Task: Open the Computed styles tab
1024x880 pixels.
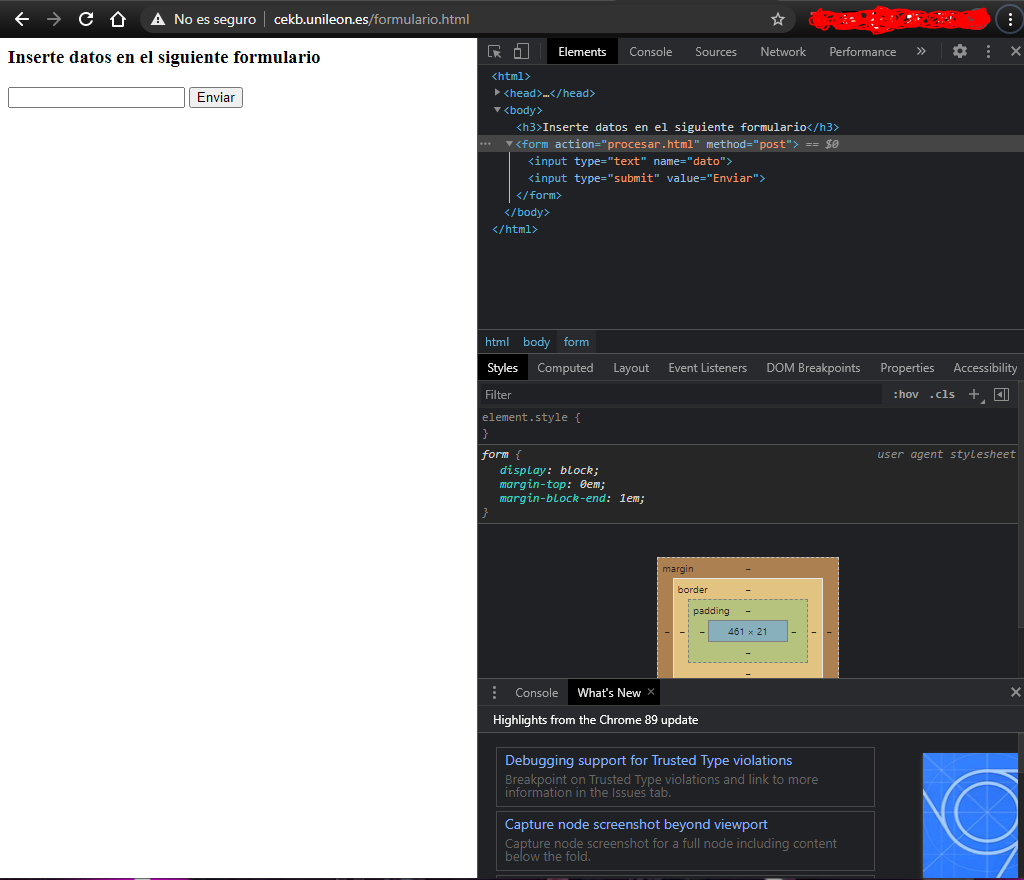Action: pos(565,368)
